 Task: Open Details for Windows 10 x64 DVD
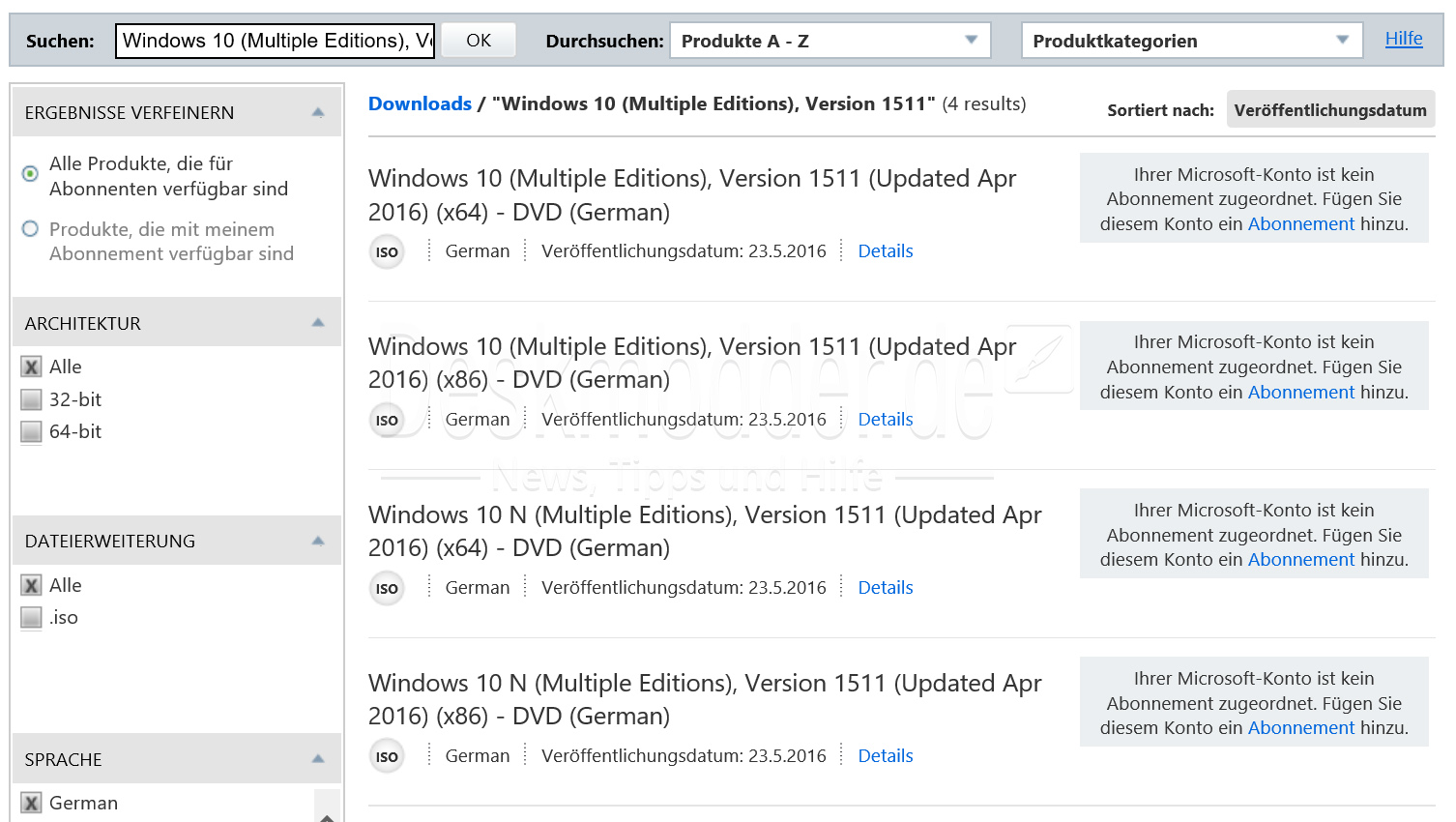pyautogui.click(x=886, y=251)
